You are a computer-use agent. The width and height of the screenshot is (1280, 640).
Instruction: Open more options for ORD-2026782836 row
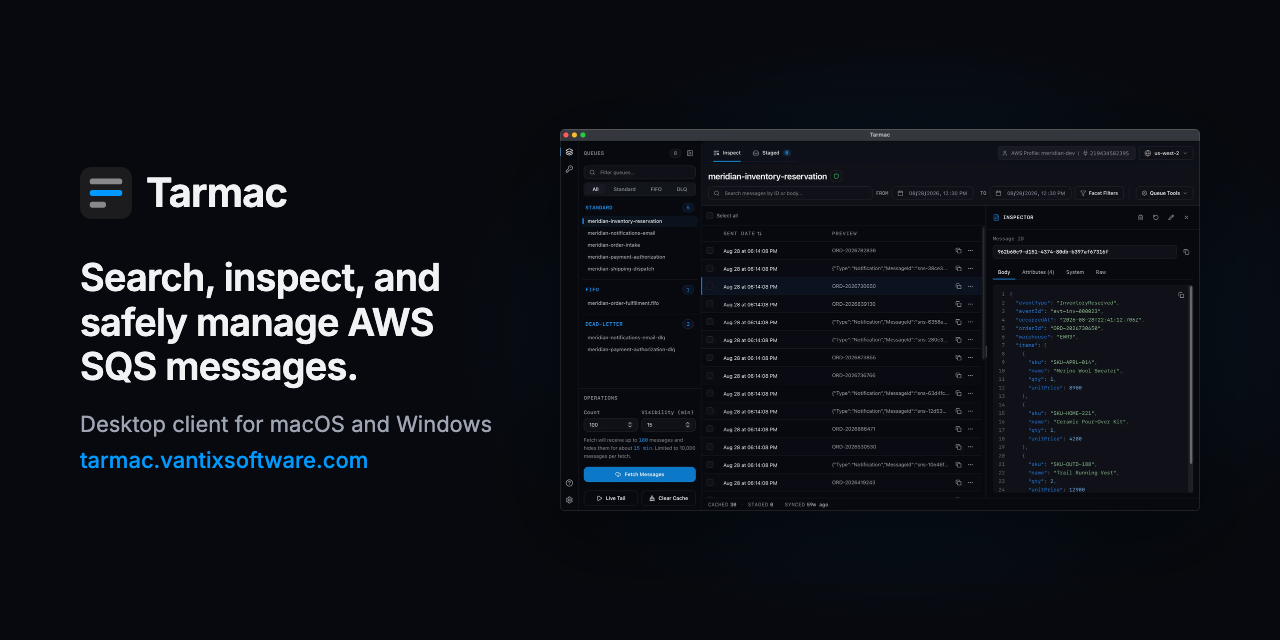(970, 251)
